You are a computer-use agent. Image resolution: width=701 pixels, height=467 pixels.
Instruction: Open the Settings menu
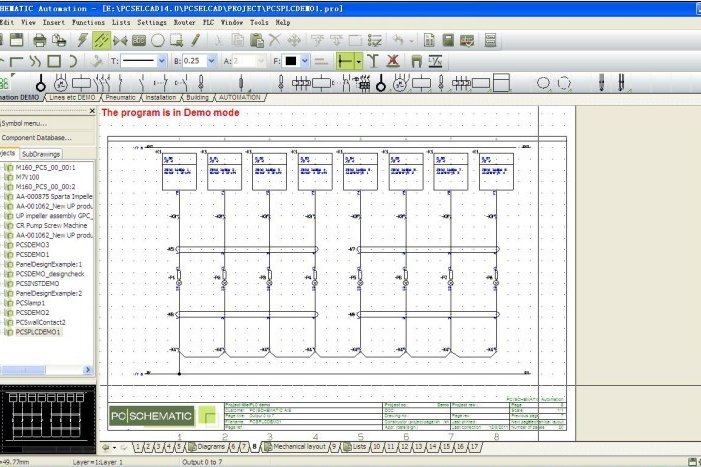point(152,22)
